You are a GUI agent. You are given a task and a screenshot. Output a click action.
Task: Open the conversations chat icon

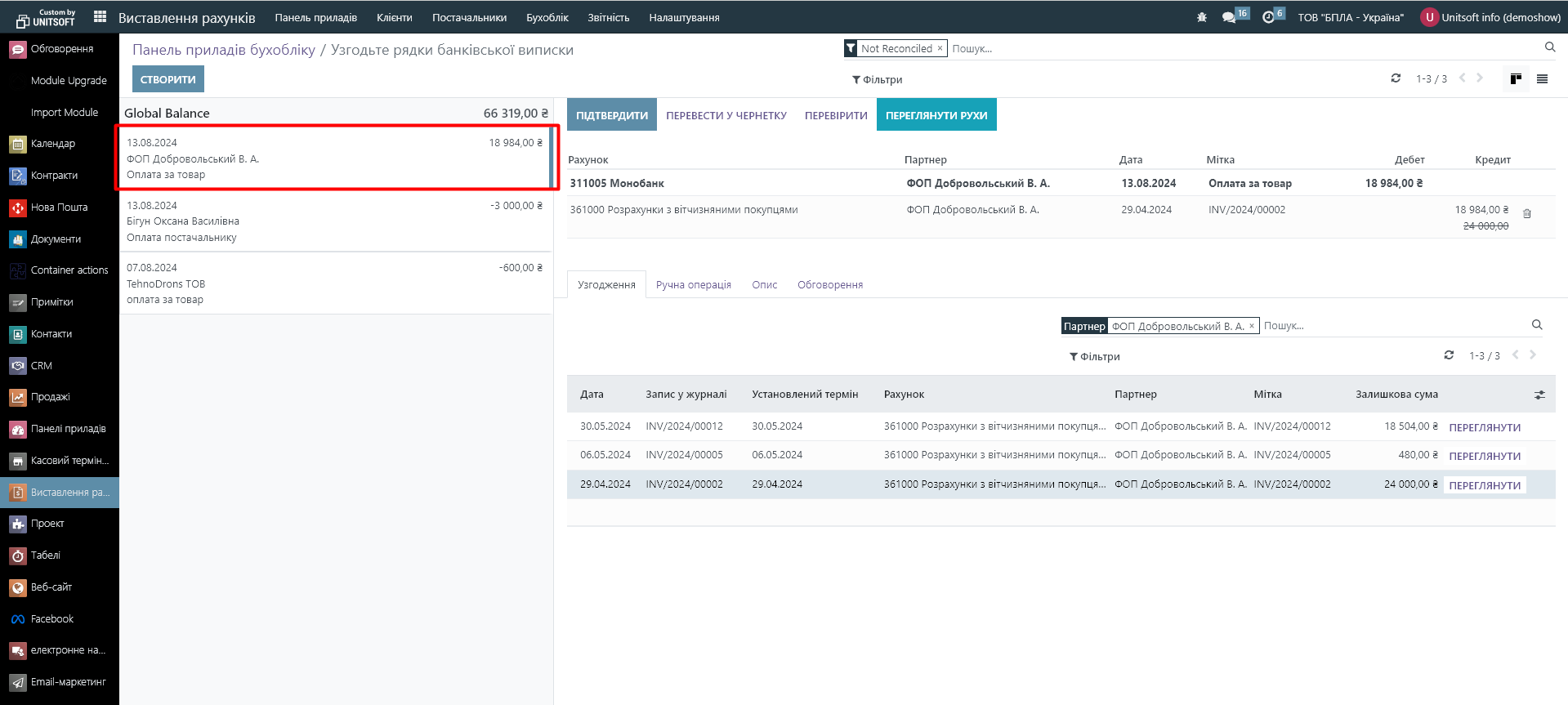point(1229,17)
